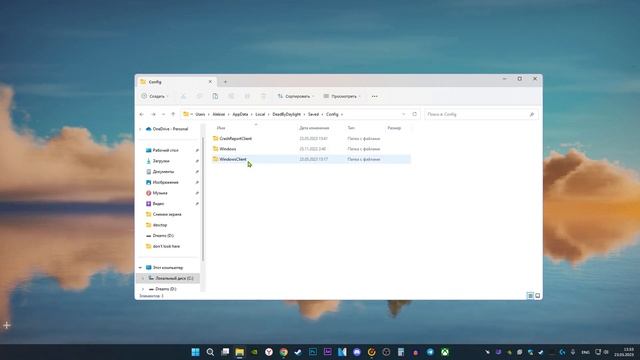
Task: Open Google Chrome from taskbar
Action: pos(284,352)
